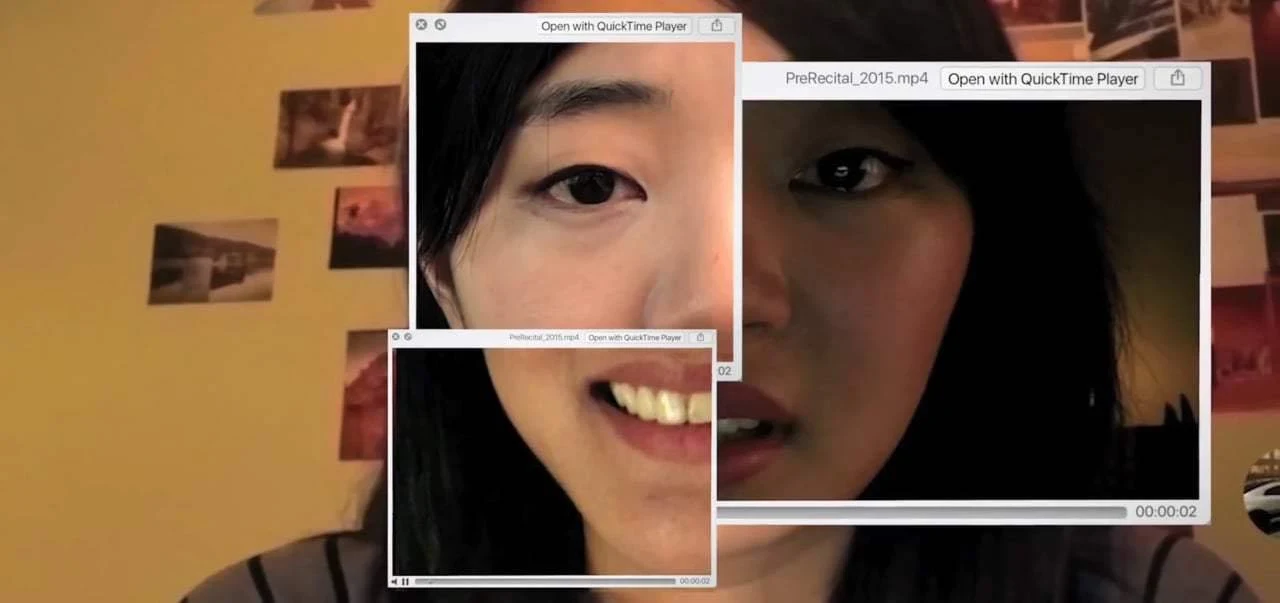Screen dimensions: 1280x603
Task: Click full-screen icon in small bottom preview window
Action: (408, 337)
